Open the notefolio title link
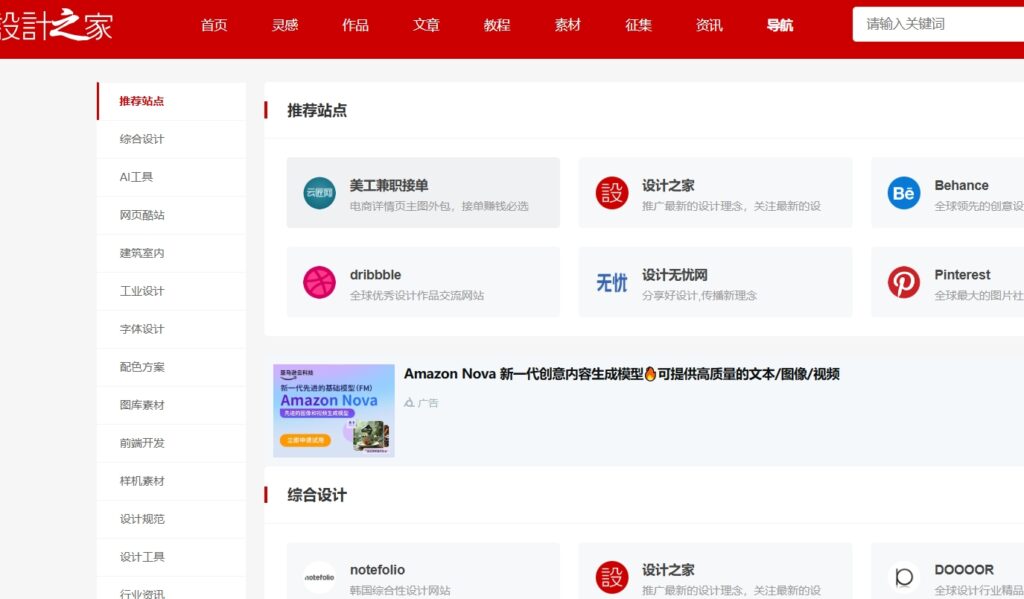 click(x=377, y=570)
